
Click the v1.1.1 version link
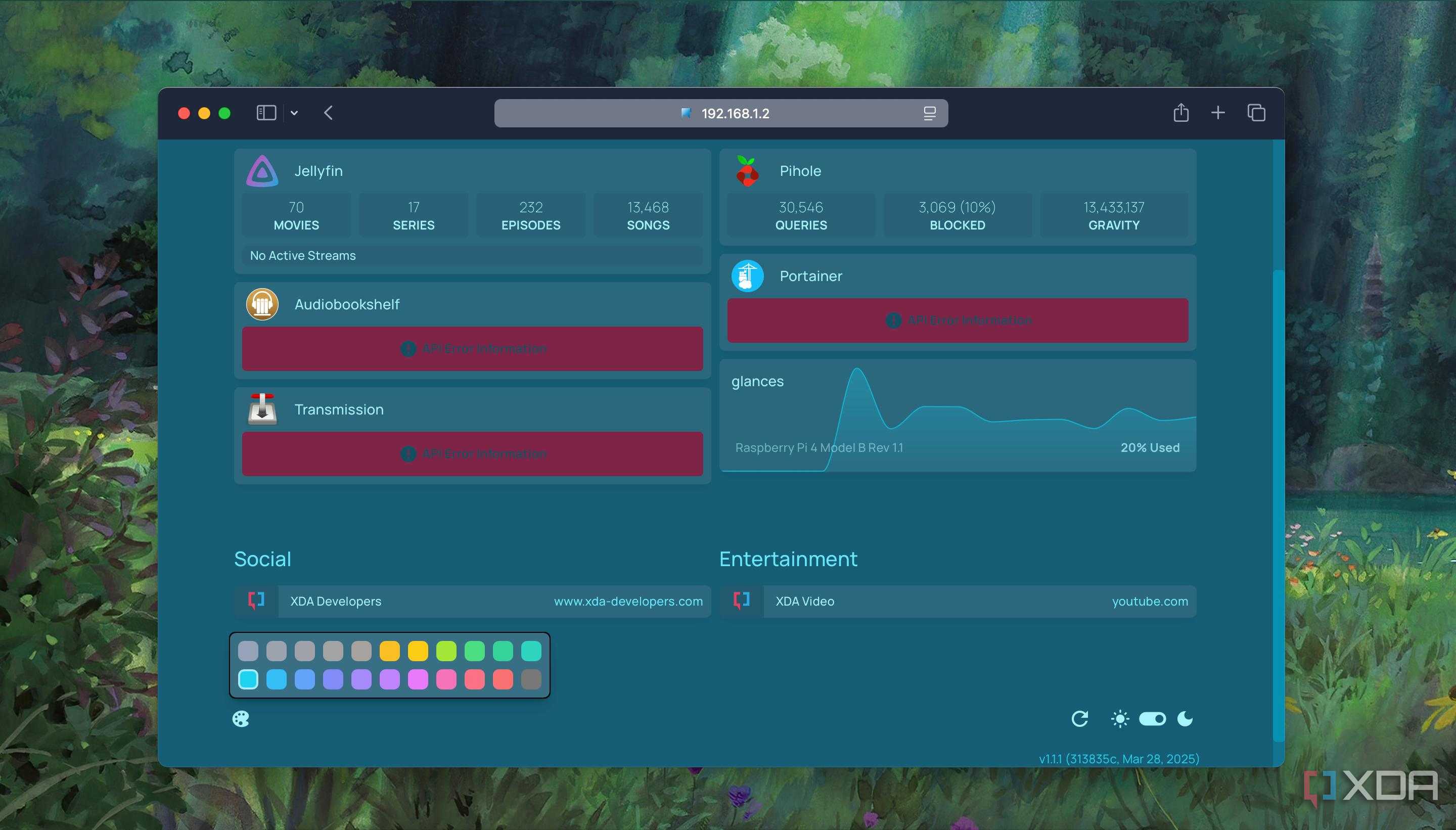point(1119,759)
